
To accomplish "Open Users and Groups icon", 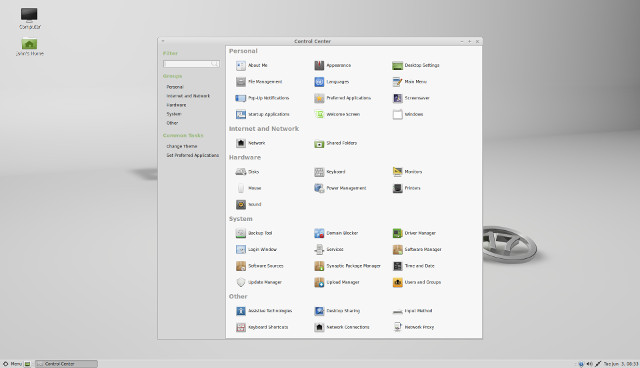I will tap(397, 282).
